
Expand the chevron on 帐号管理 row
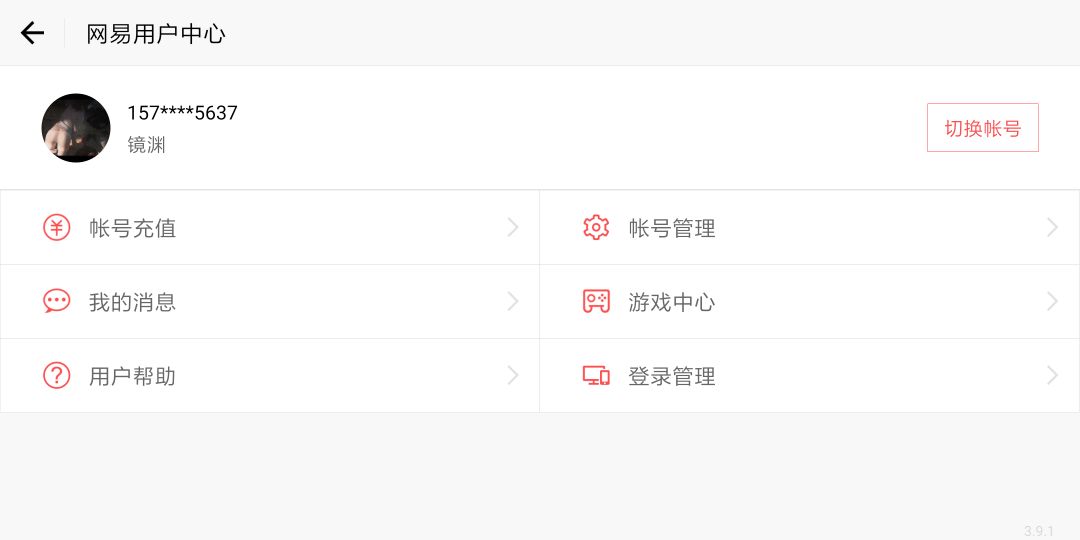tap(1052, 228)
